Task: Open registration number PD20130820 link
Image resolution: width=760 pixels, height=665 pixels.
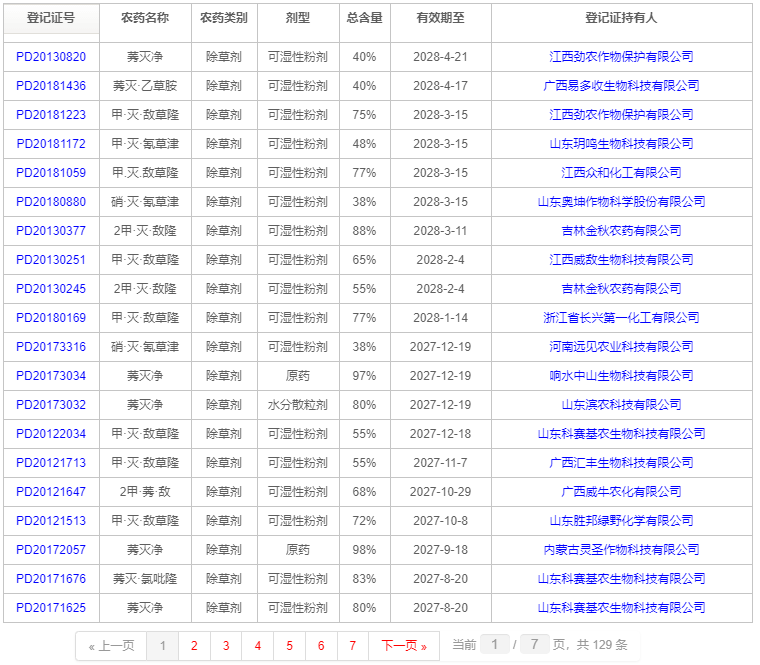Action: coord(51,57)
